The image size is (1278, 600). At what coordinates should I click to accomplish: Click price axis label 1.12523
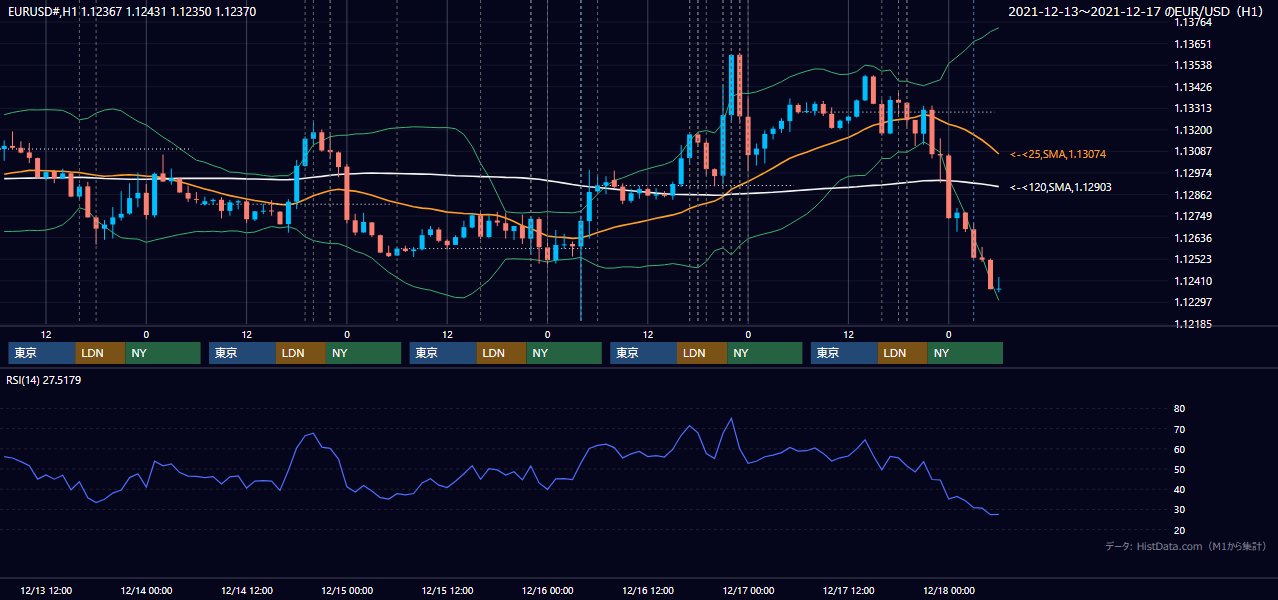(1192, 259)
